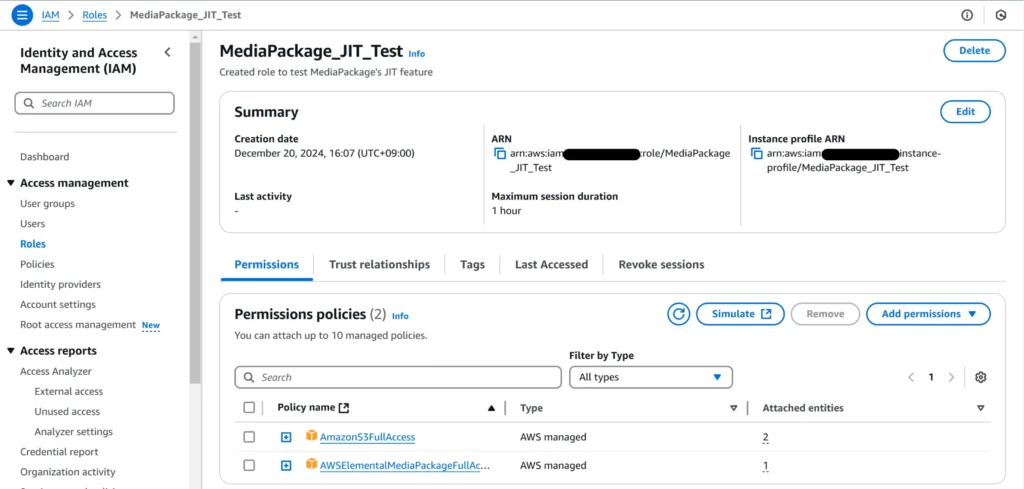Open Root access management in sidebar
The image size is (1024, 489).
pyautogui.click(x=78, y=325)
